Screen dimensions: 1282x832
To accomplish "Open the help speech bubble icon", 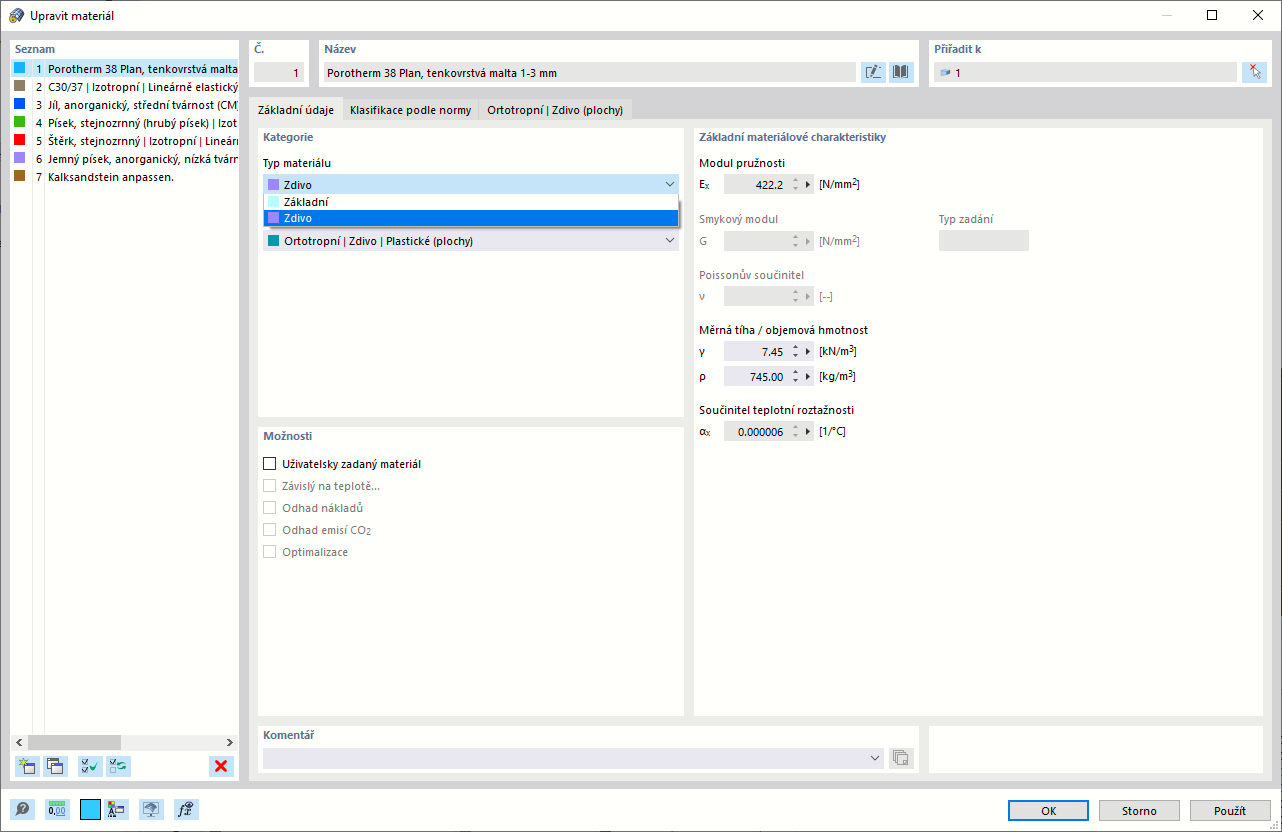I will click(x=22, y=810).
